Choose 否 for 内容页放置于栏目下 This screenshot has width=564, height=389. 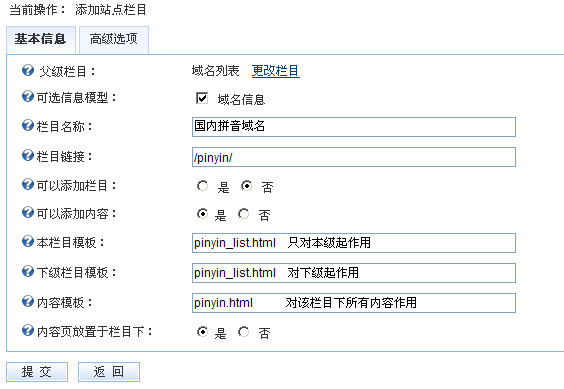coord(244,331)
